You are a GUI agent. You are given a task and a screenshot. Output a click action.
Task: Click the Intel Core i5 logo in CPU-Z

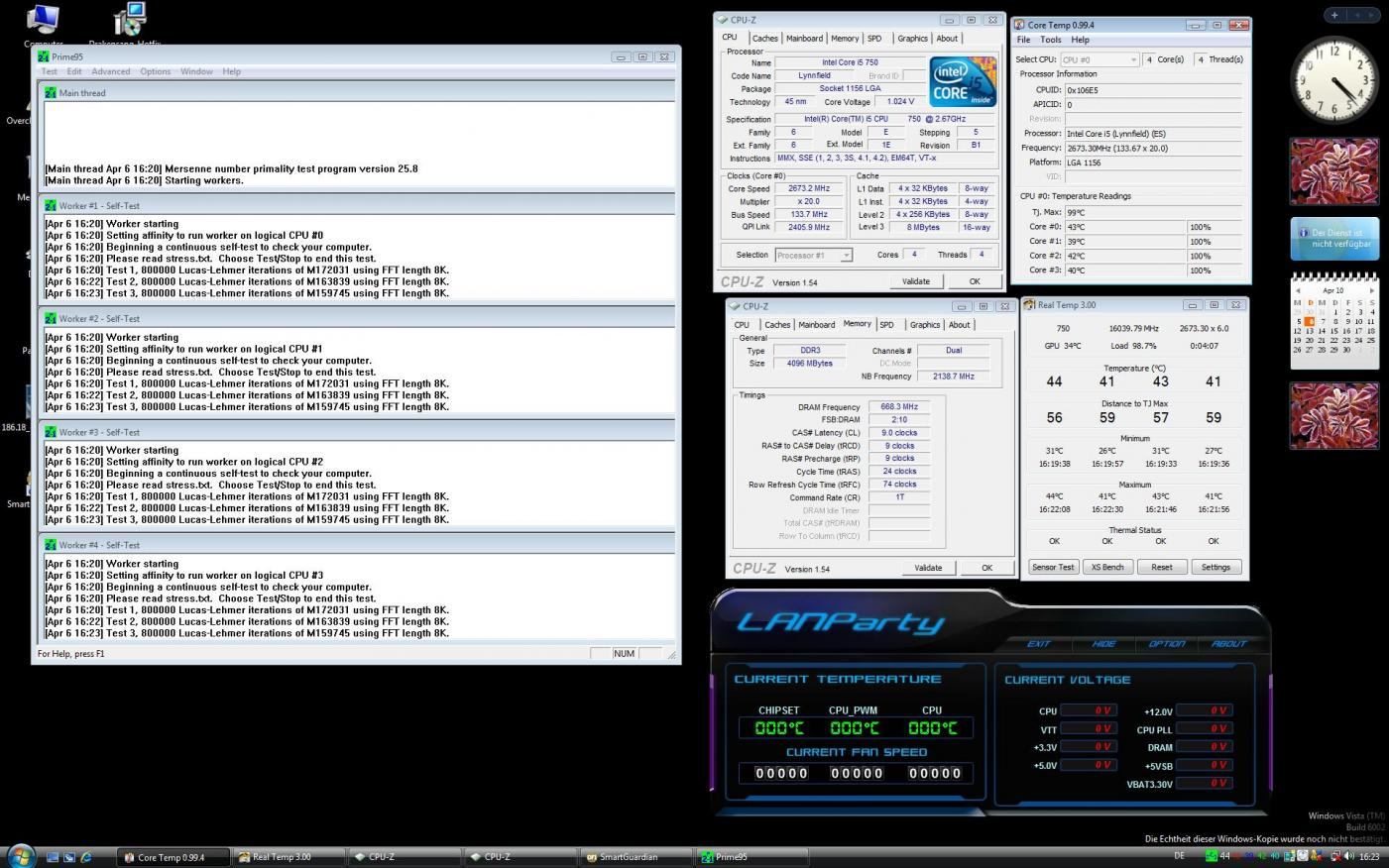962,81
